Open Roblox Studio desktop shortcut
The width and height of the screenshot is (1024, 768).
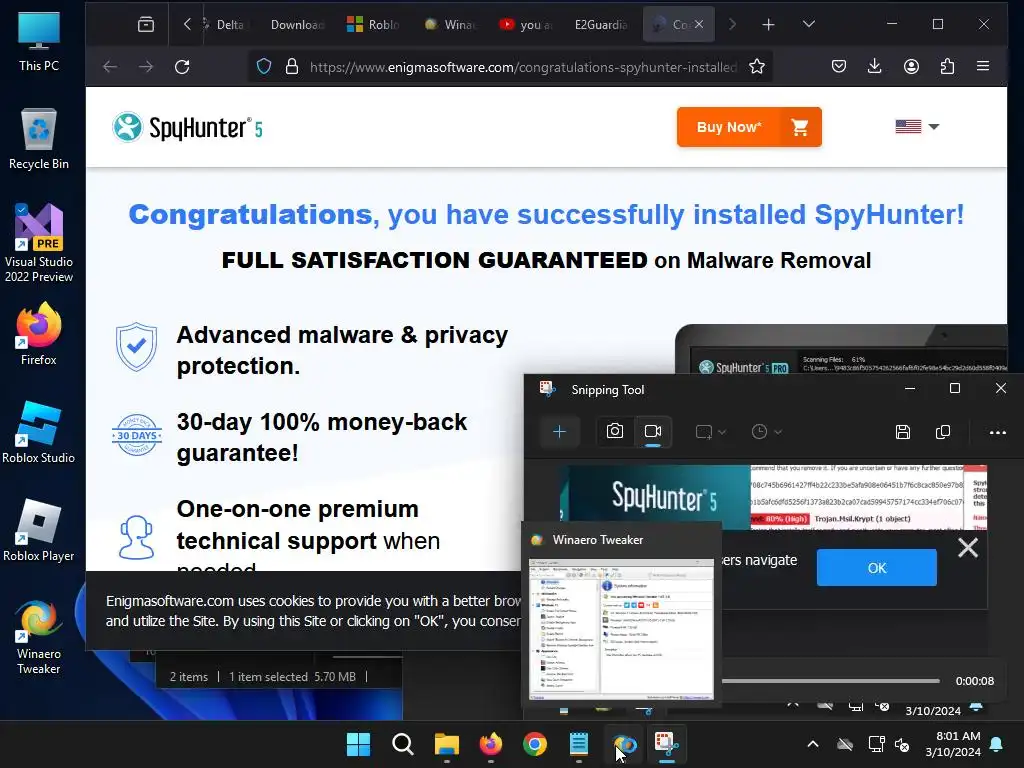(39, 432)
